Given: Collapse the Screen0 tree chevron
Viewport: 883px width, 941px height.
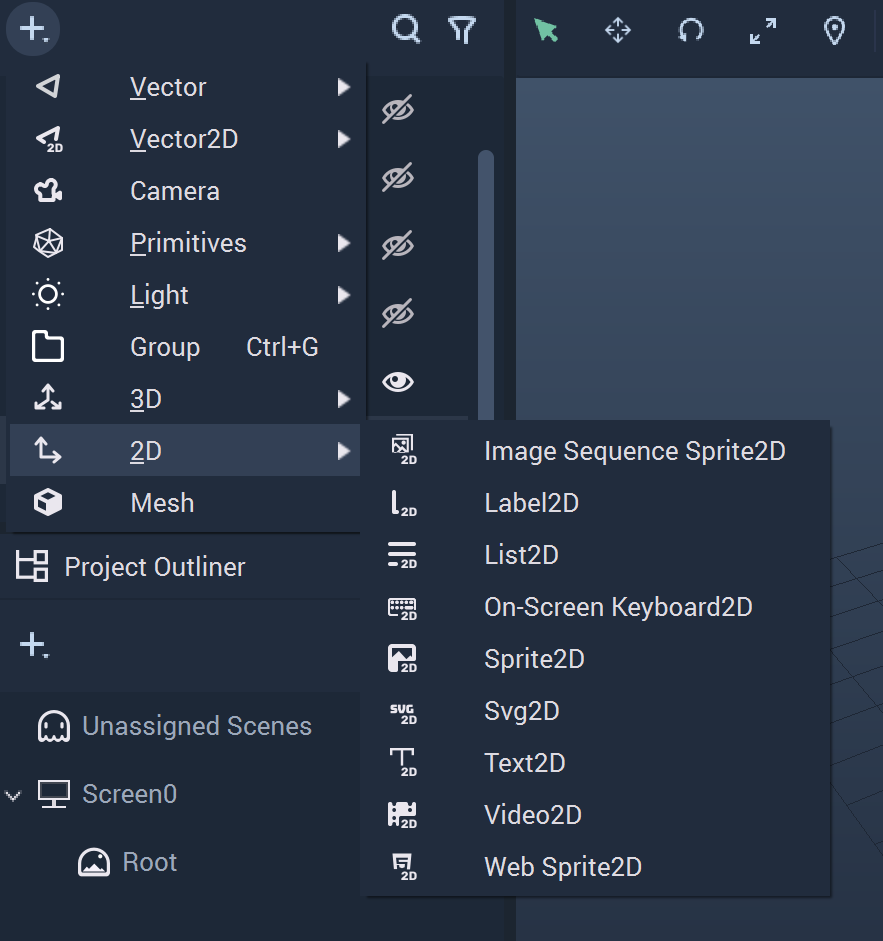Looking at the screenshot, I should tap(13, 796).
